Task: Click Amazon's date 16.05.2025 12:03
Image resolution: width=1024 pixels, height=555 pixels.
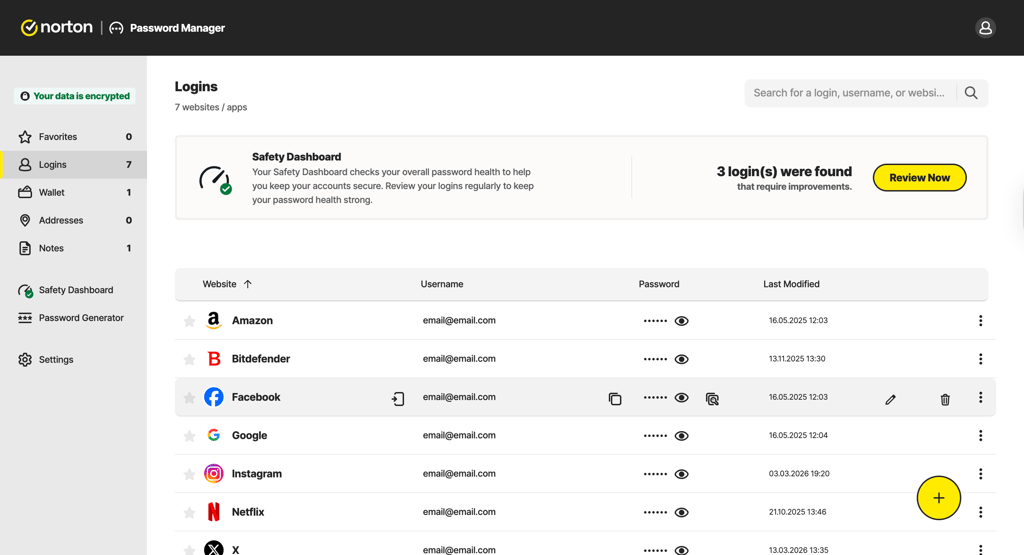Action: click(x=798, y=321)
